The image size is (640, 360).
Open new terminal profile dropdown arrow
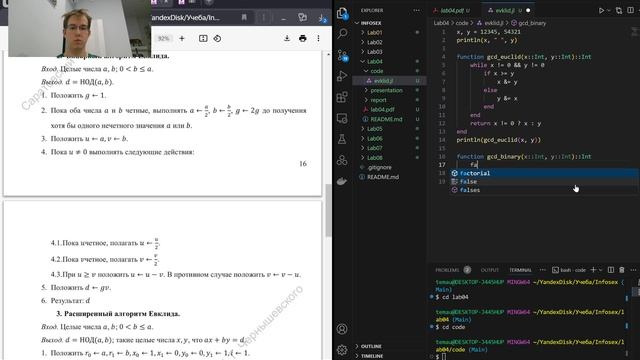(600, 270)
